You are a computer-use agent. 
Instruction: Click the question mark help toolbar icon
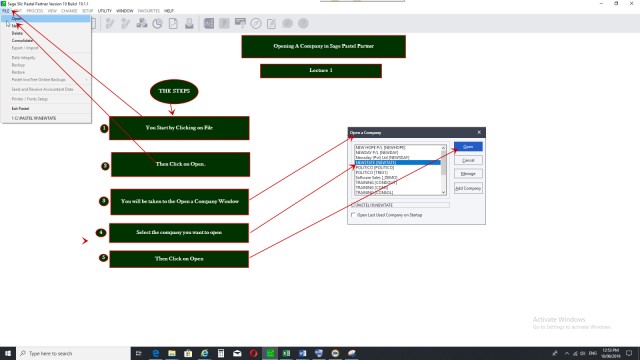(303, 24)
